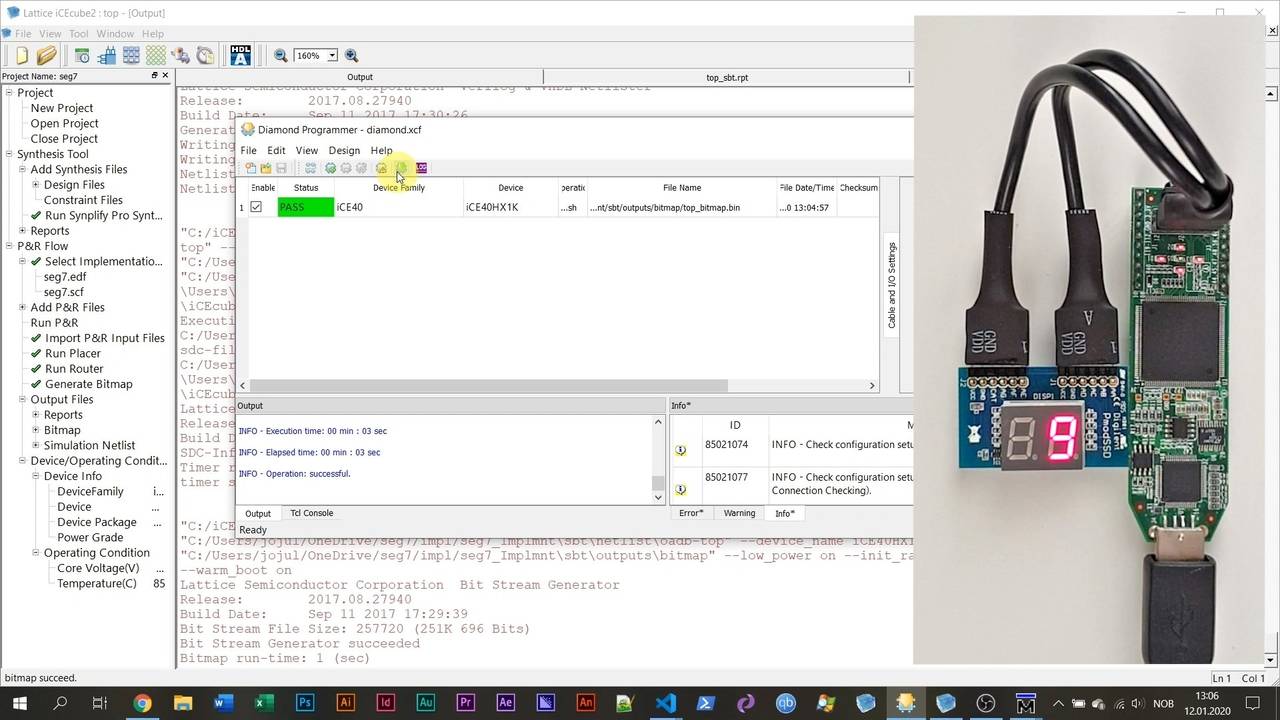Expand the Bitmap node under Output Files

pos(36,430)
